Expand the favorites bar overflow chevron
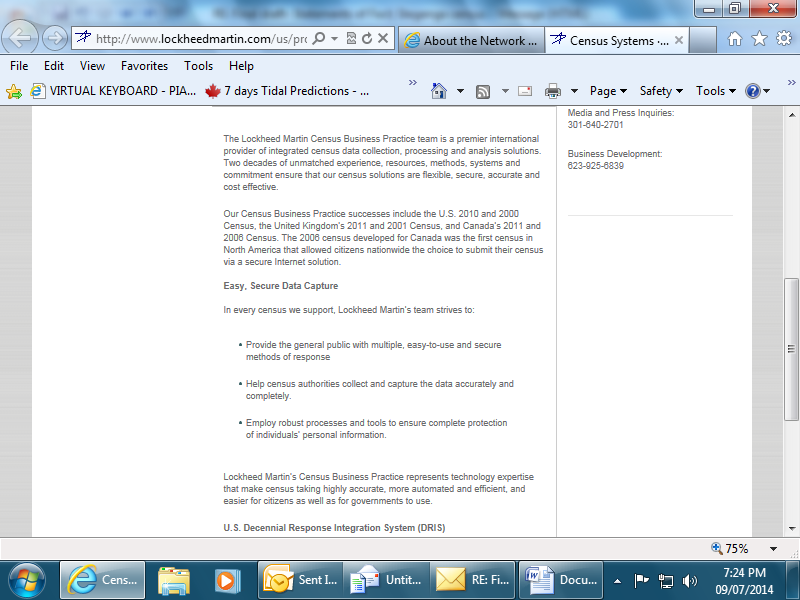This screenshot has height=600, width=800. [x=413, y=83]
